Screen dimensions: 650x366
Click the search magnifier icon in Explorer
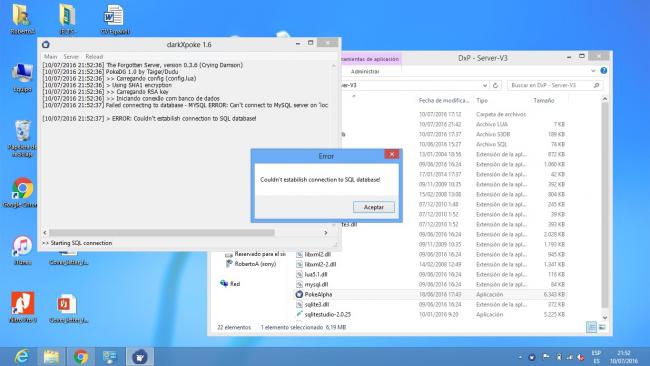[x=597, y=85]
